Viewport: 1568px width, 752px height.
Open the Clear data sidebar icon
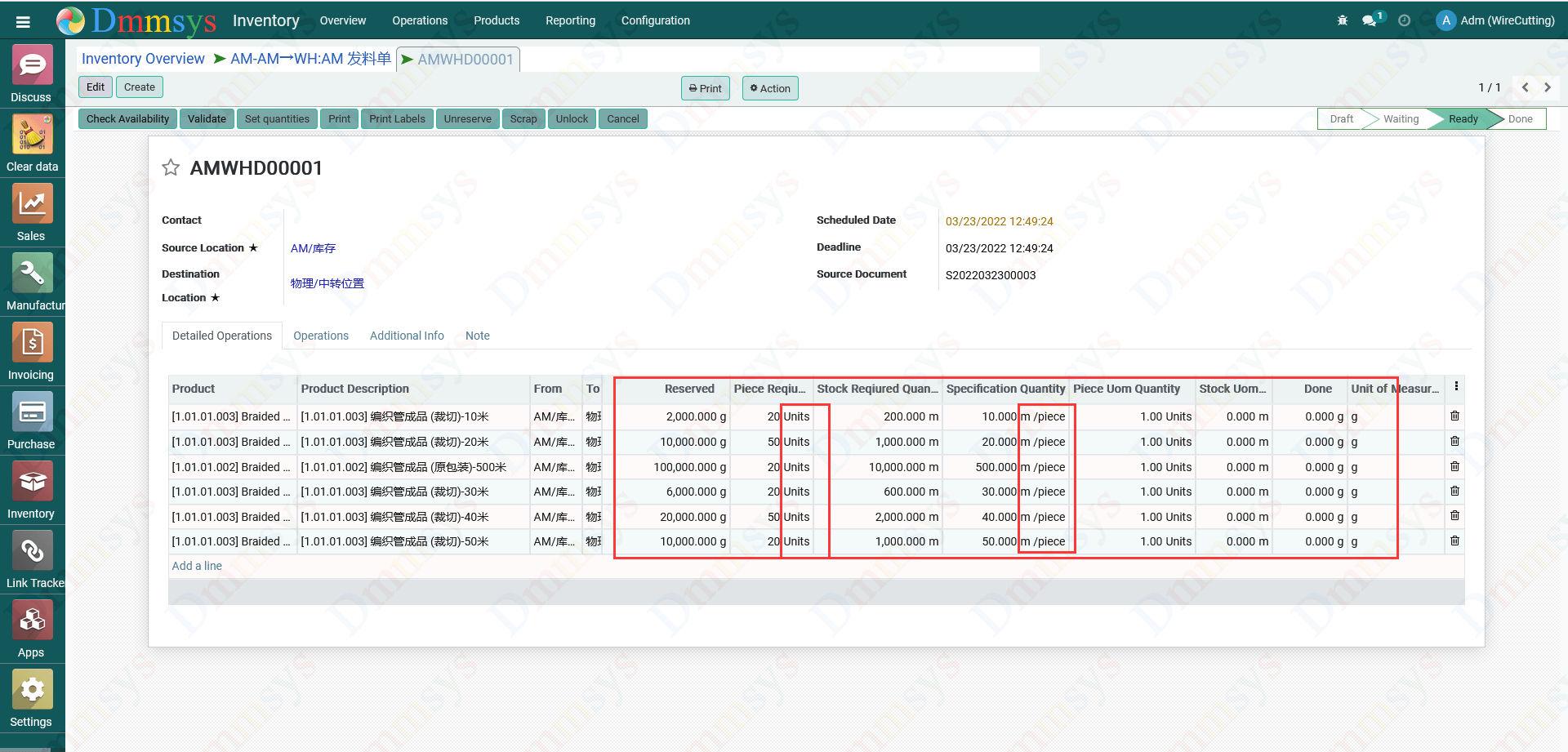[32, 134]
